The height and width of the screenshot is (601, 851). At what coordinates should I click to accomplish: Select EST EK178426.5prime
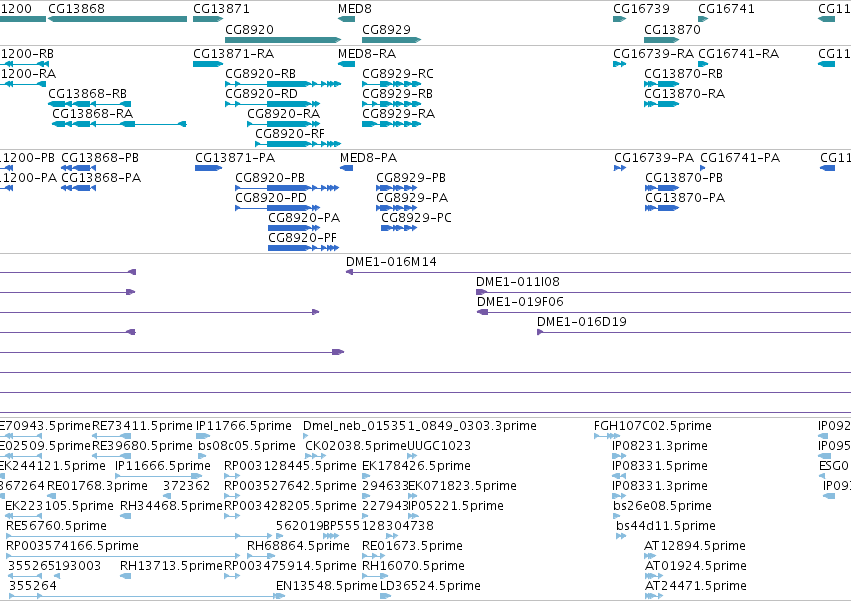416,466
